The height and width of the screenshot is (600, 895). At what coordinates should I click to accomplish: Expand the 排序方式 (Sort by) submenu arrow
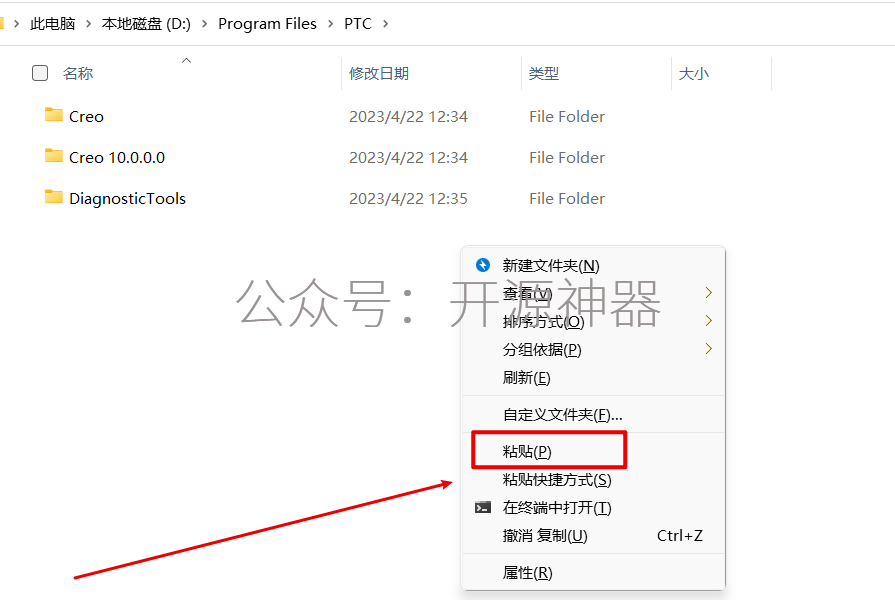pos(708,321)
